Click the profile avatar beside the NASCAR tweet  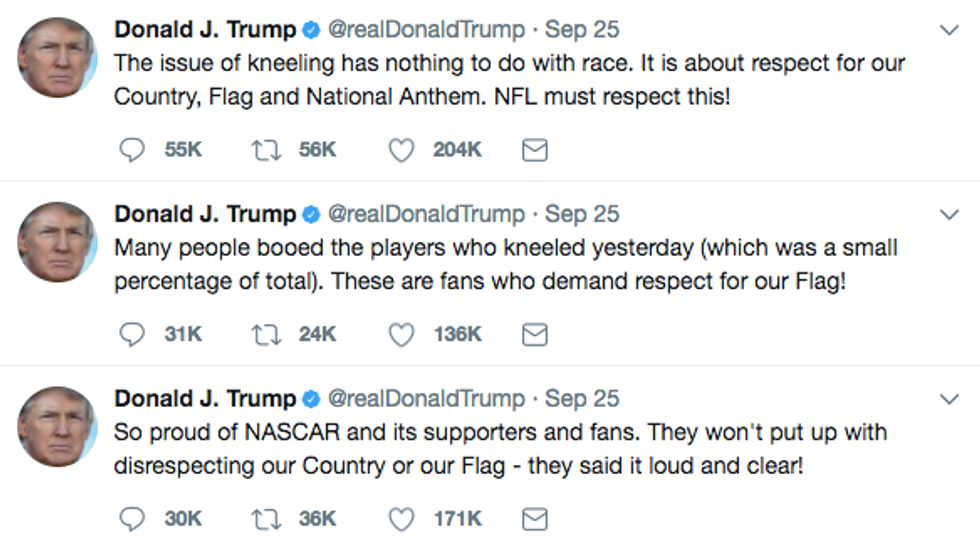pos(58,426)
